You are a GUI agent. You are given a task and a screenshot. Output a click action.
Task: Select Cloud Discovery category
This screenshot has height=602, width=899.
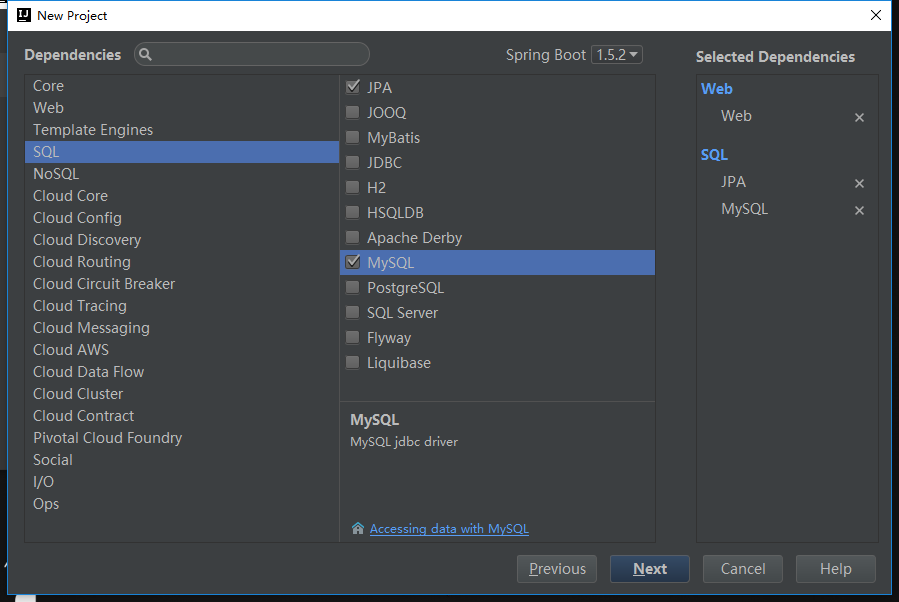click(182, 240)
